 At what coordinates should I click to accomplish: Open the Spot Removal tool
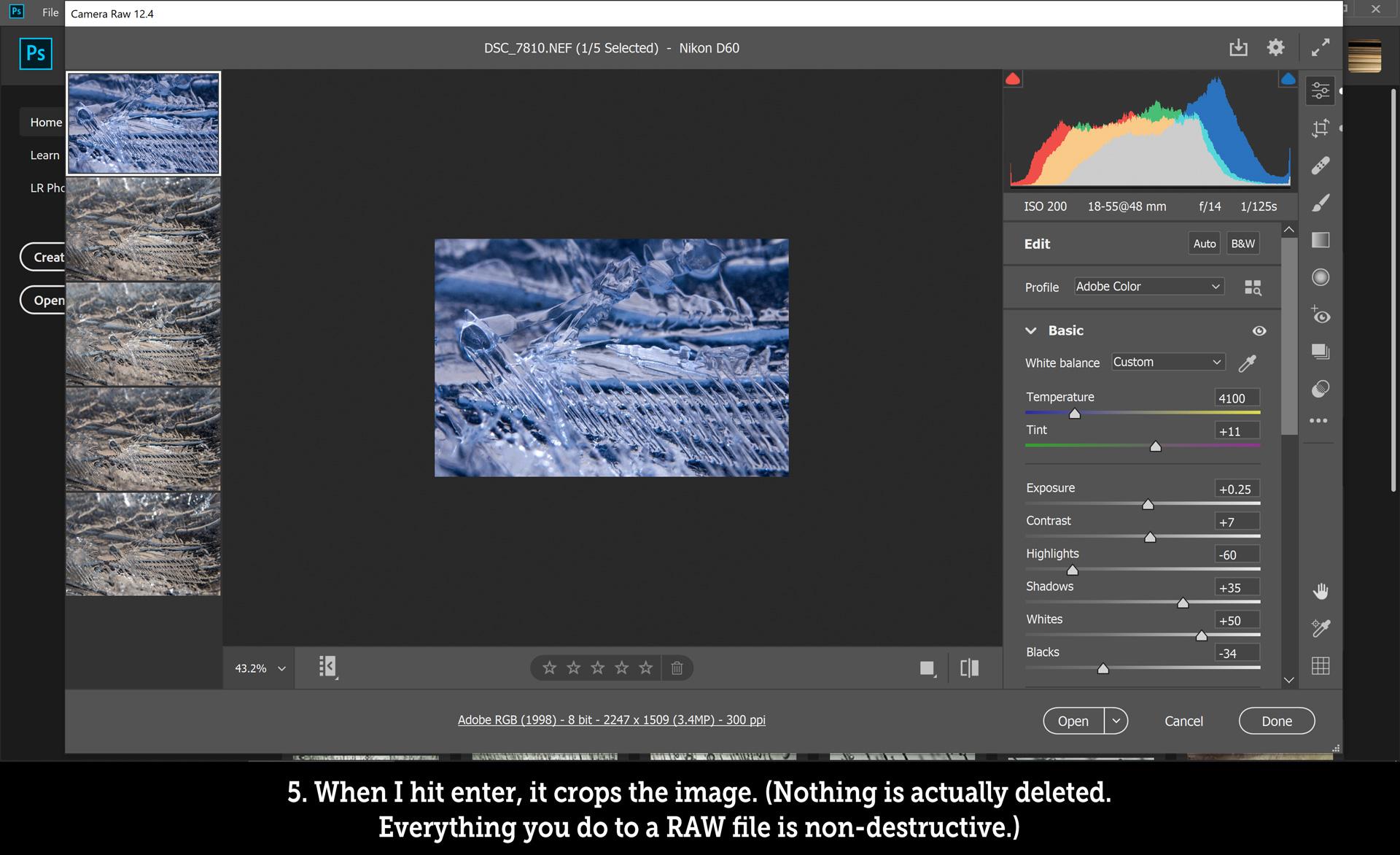(1320, 165)
